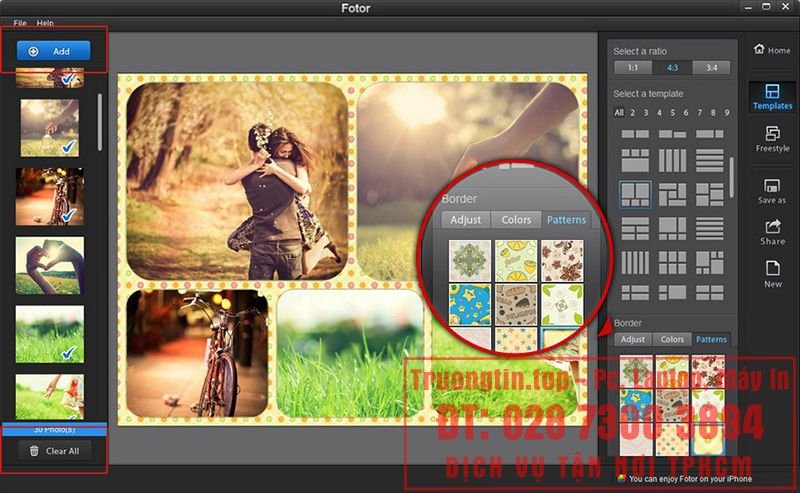Filter templates by All
The height and width of the screenshot is (493, 800).
[x=619, y=112]
